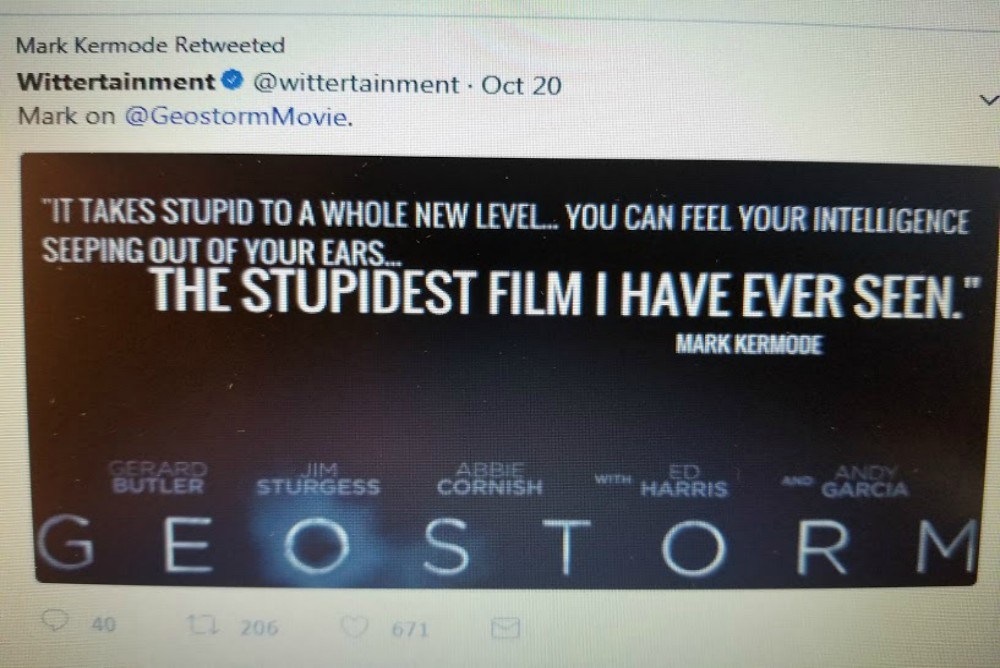Click the Ed Harris credit on poster

[x=684, y=481]
